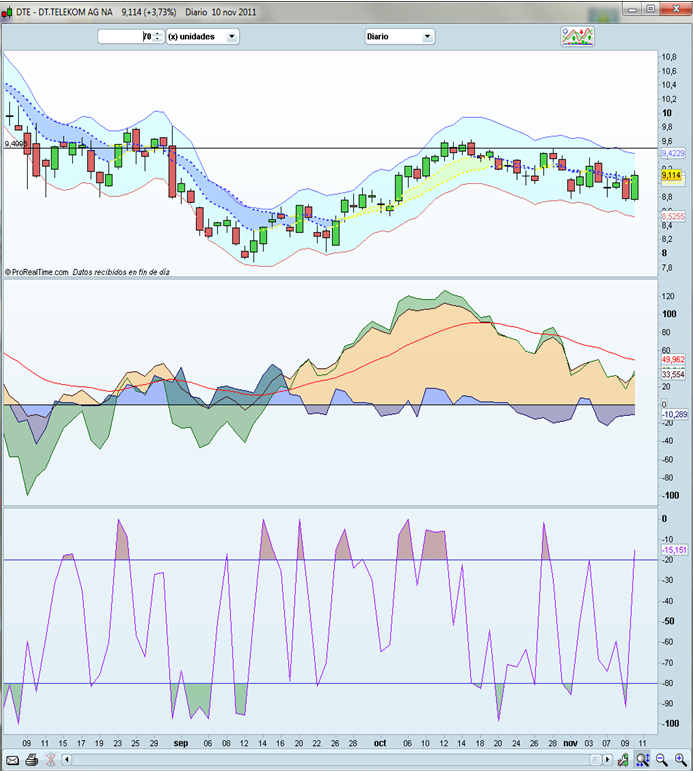The image size is (693, 771).
Task: Click the printer icon
Action: click(x=30, y=760)
